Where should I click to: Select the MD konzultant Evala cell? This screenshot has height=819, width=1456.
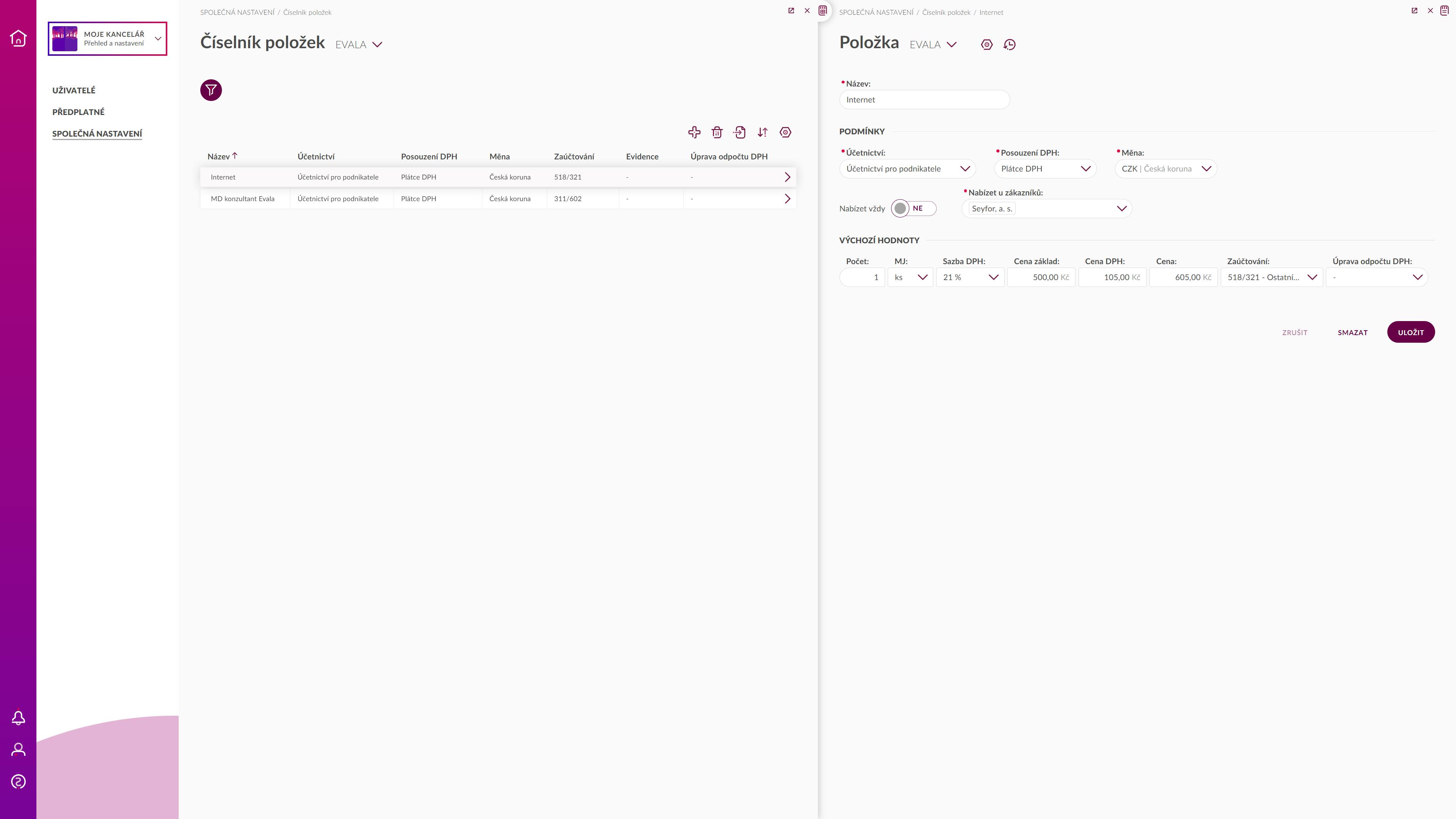(245, 198)
